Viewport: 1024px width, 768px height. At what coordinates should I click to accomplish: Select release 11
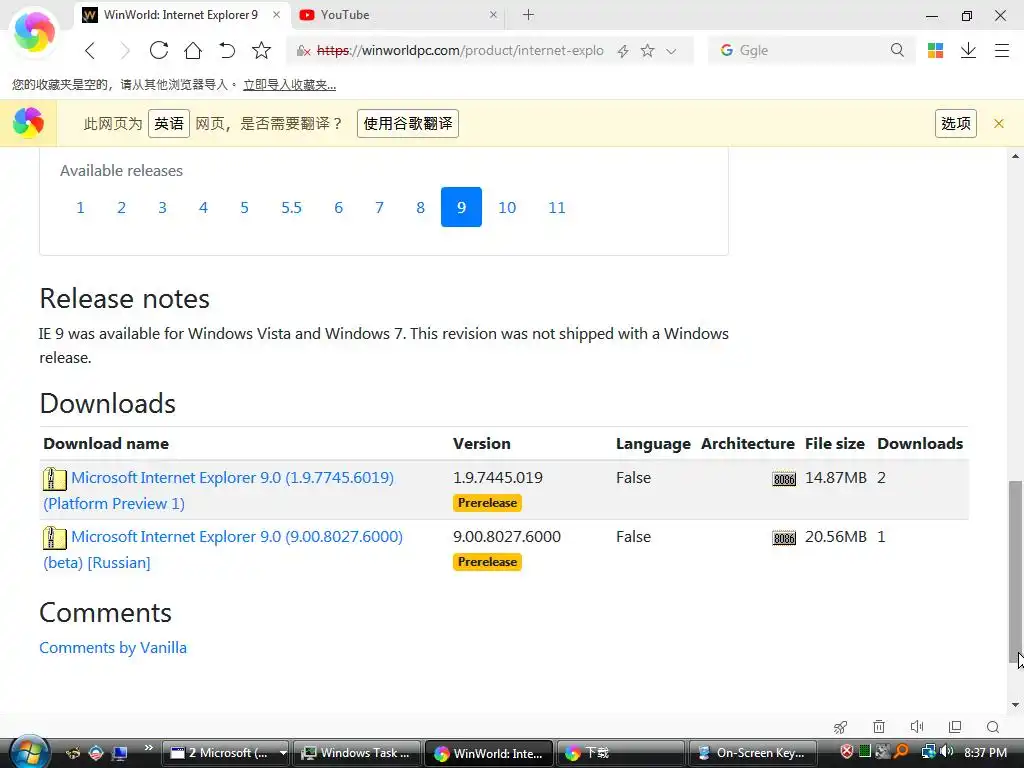click(556, 208)
